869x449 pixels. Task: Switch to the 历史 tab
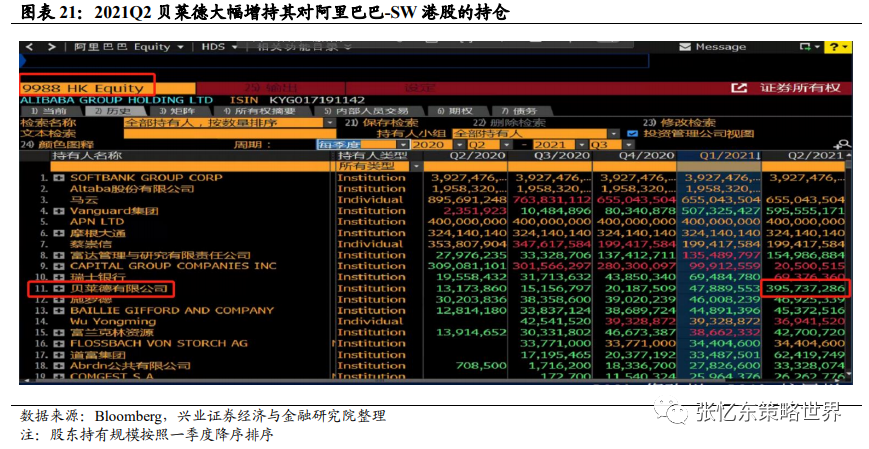coord(112,111)
